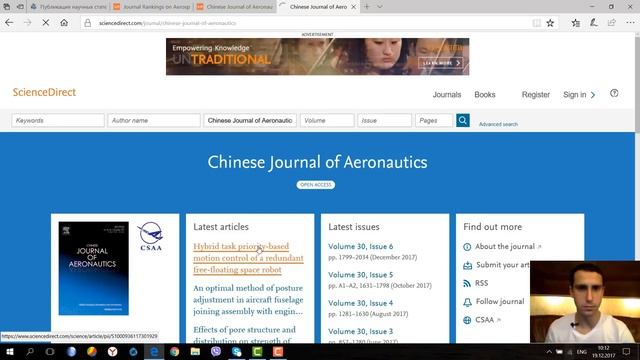
Task: Open the favorites hub icon
Action: pyautogui.click(x=576, y=23)
